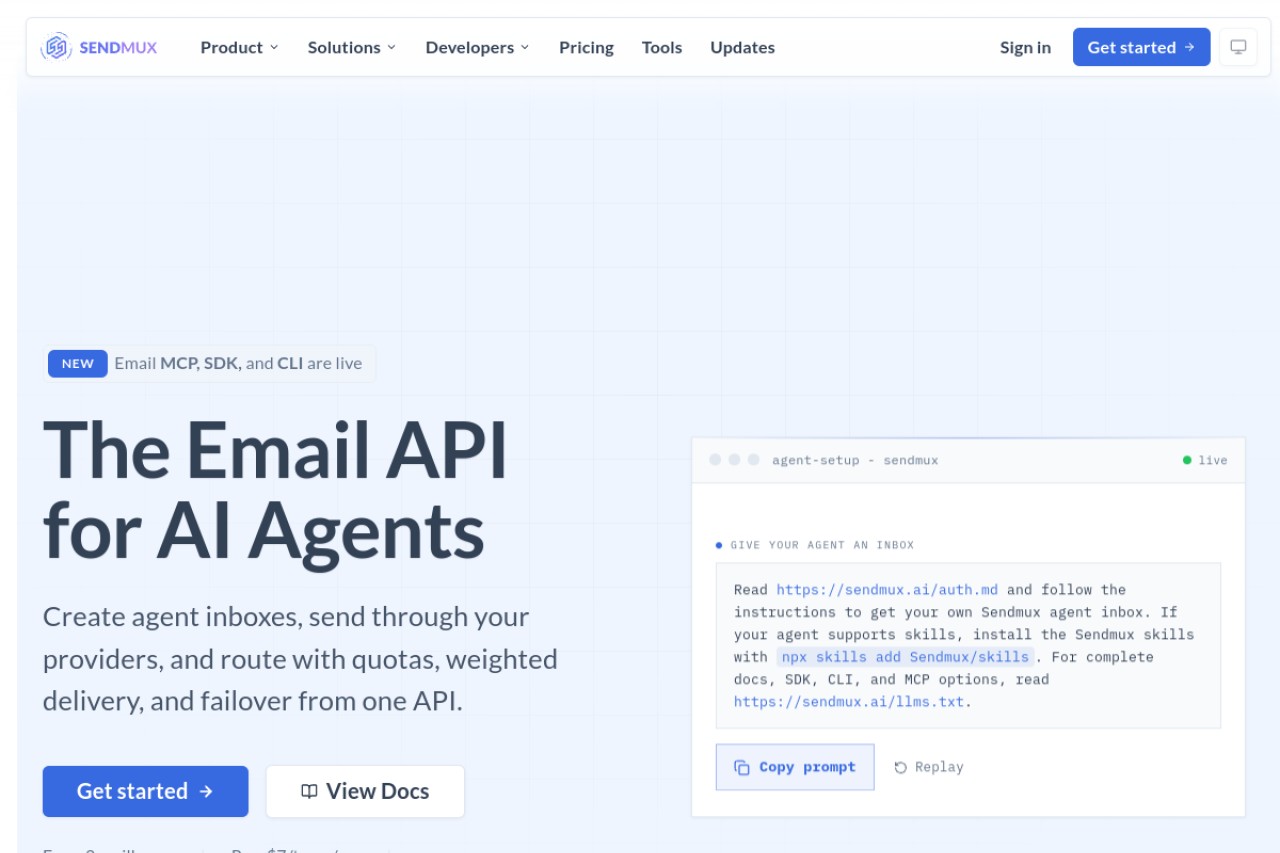Open the Pricing page
This screenshot has height=853, width=1280.
click(586, 47)
